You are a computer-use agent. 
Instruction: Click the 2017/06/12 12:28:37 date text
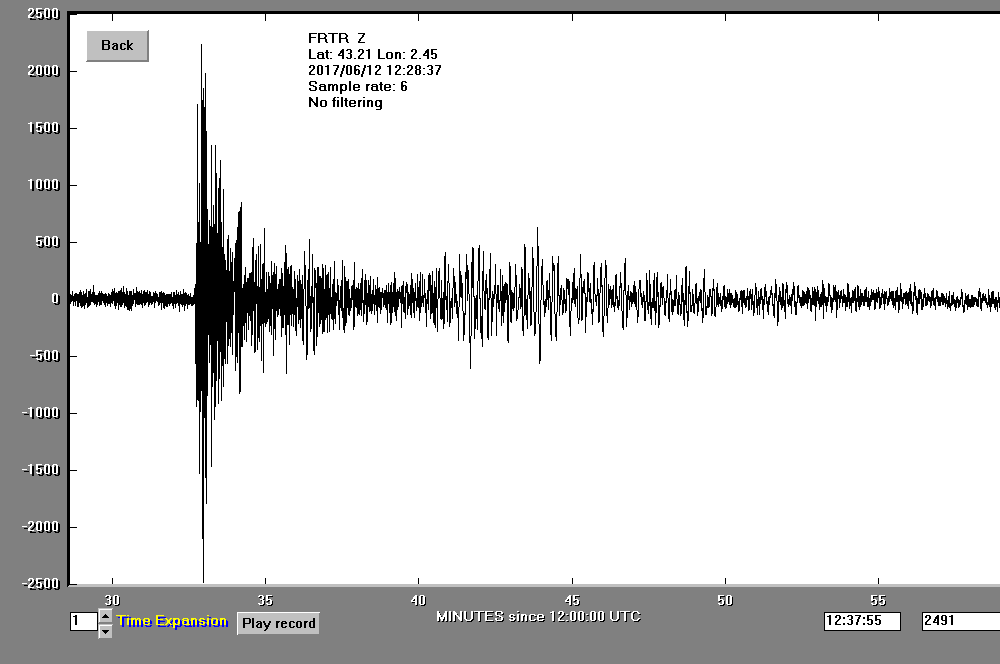pos(374,70)
